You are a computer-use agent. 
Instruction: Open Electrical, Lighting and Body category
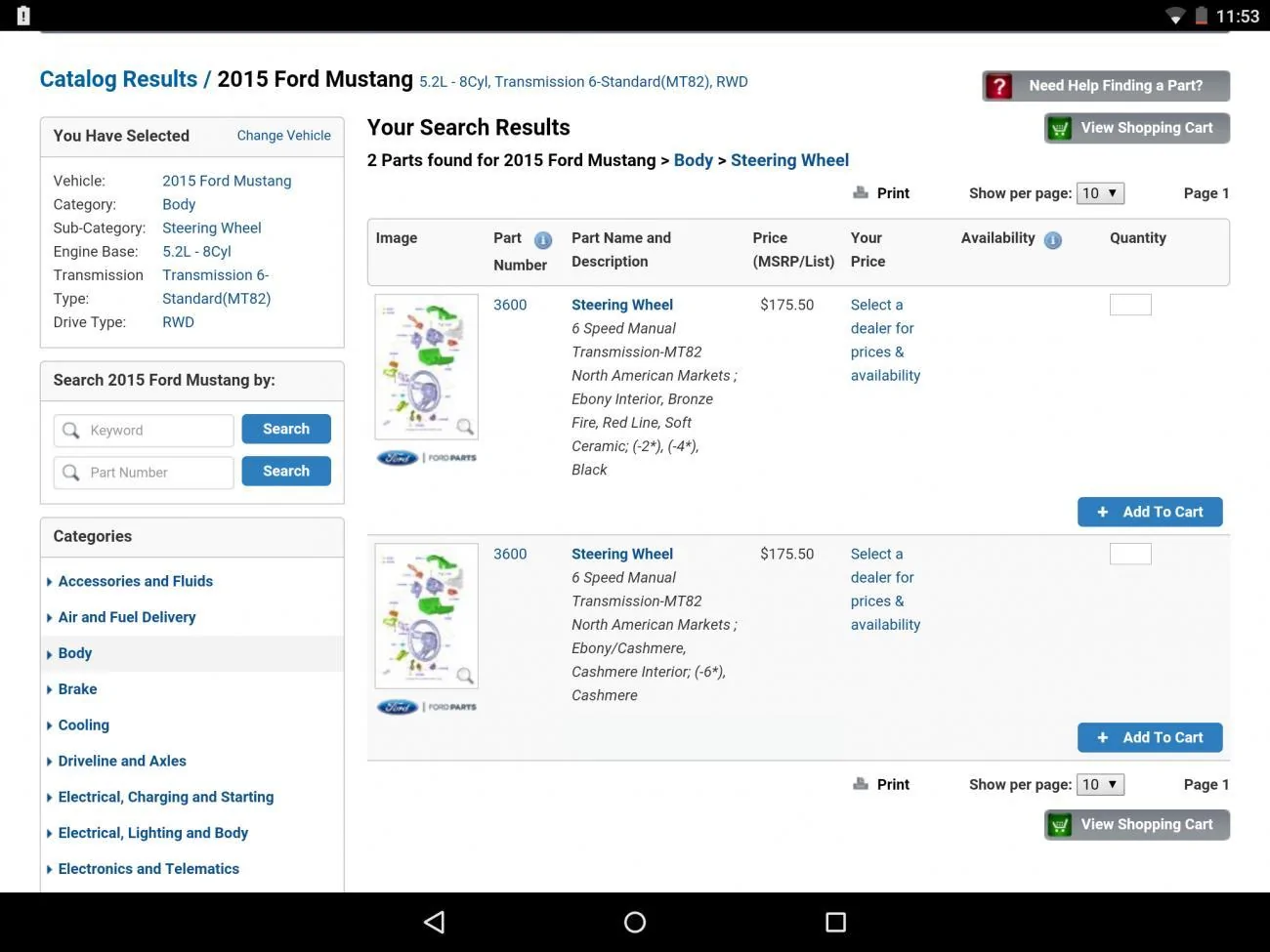tap(152, 833)
